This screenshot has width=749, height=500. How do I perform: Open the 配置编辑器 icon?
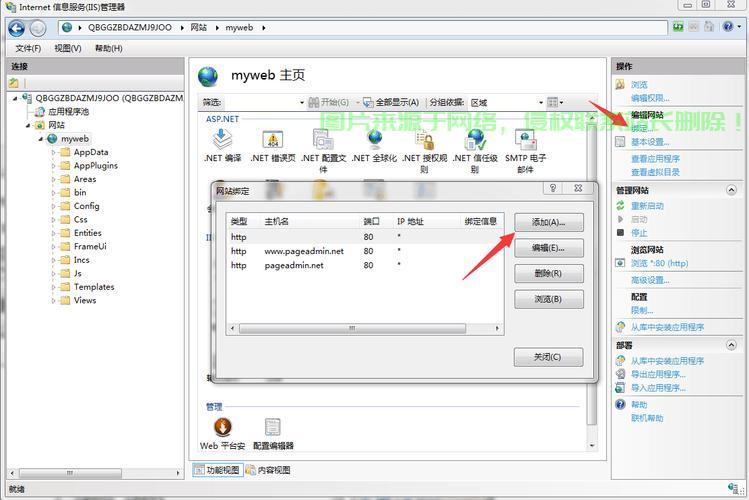(273, 426)
